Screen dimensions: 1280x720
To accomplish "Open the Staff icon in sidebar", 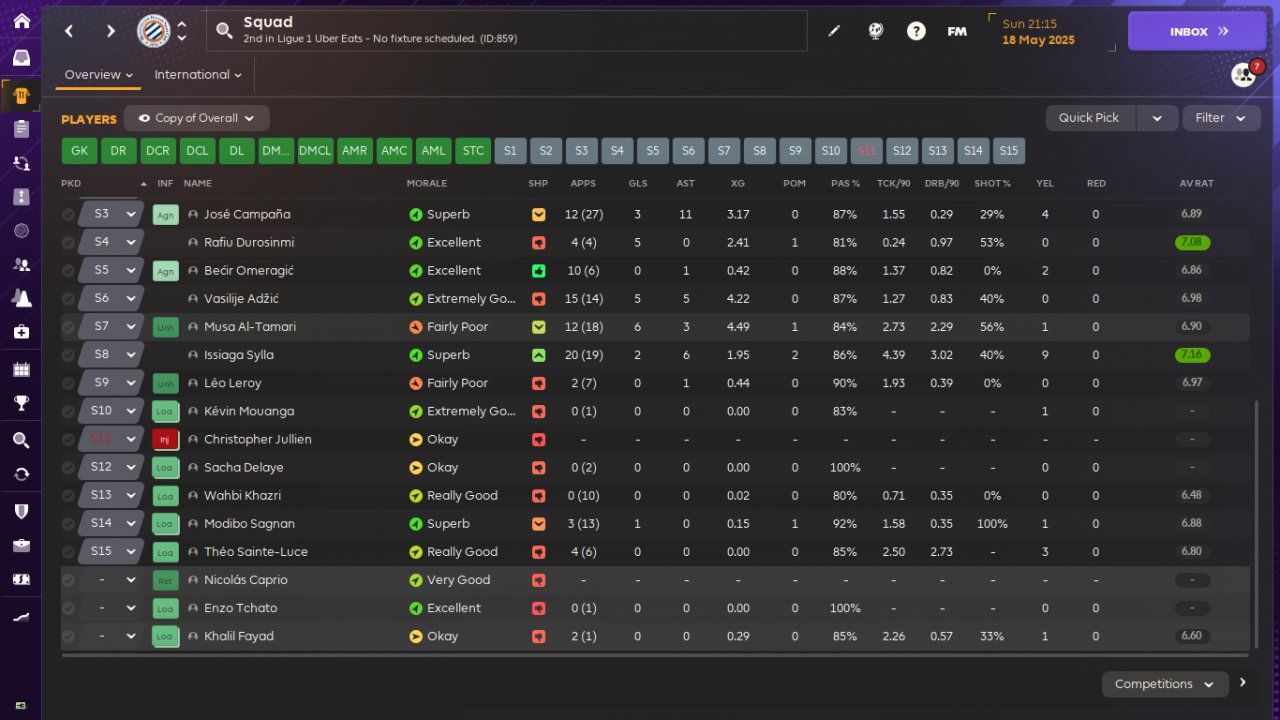I will tap(21, 265).
